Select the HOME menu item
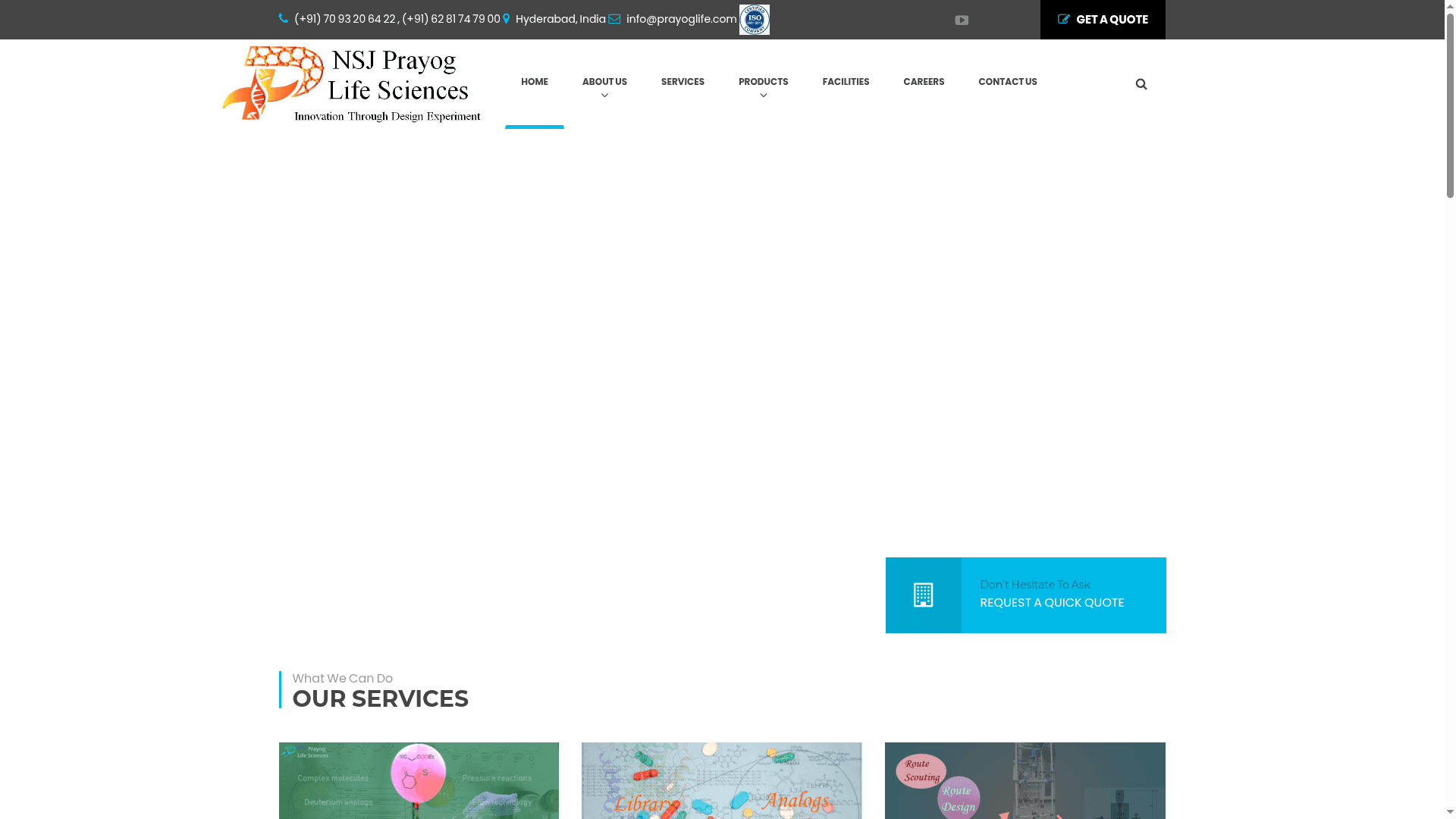1456x819 pixels. pyautogui.click(x=534, y=82)
